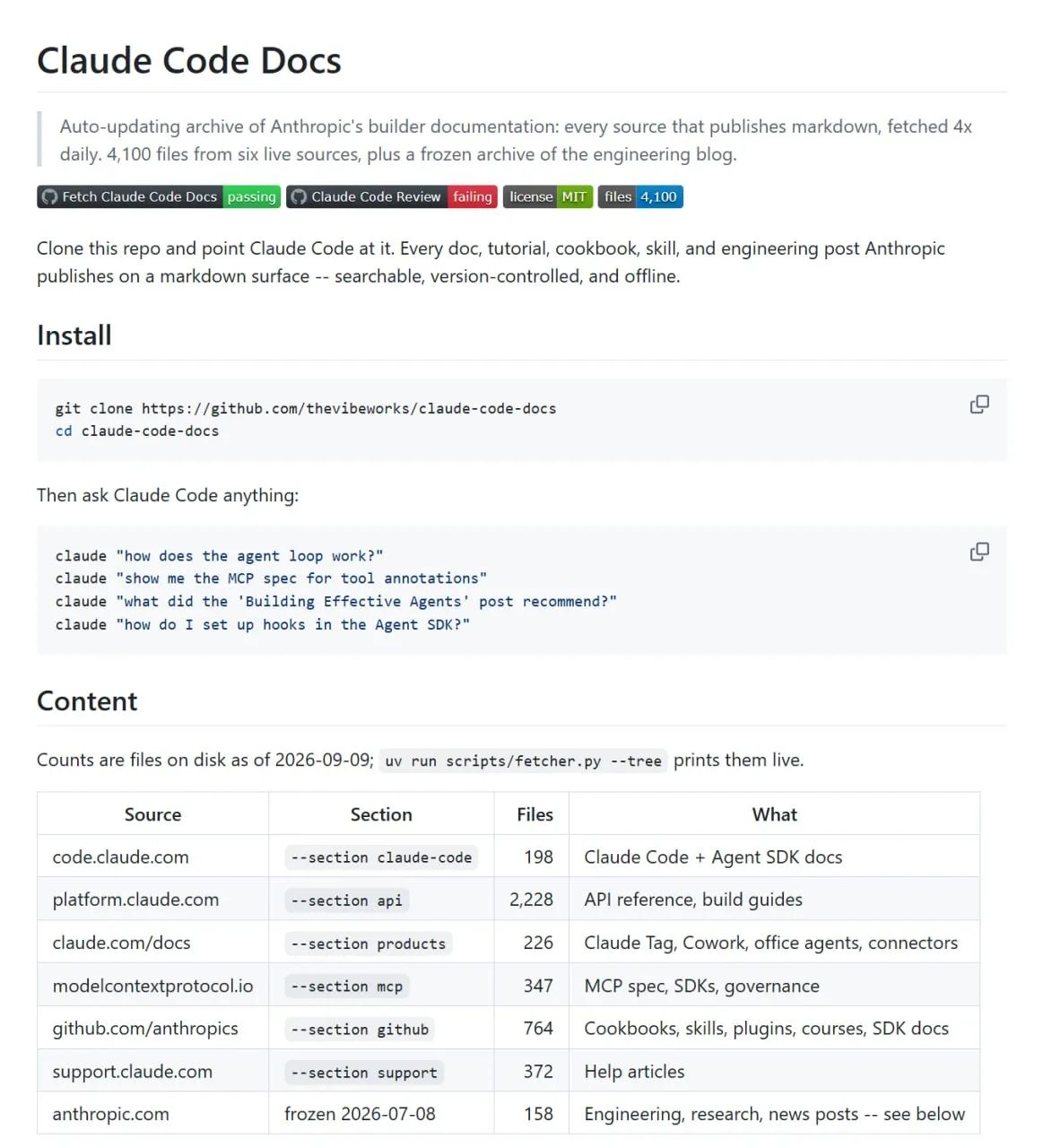Image resolution: width=1043 pixels, height=1148 pixels.
Task: Click the MCP spec tool annotations command
Action: 271,578
